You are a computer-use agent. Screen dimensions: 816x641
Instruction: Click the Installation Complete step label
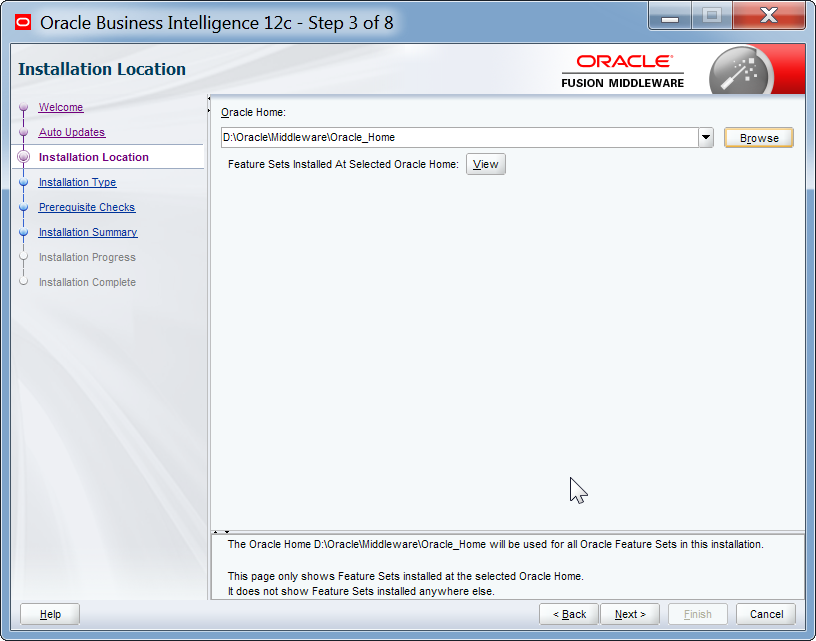(87, 282)
